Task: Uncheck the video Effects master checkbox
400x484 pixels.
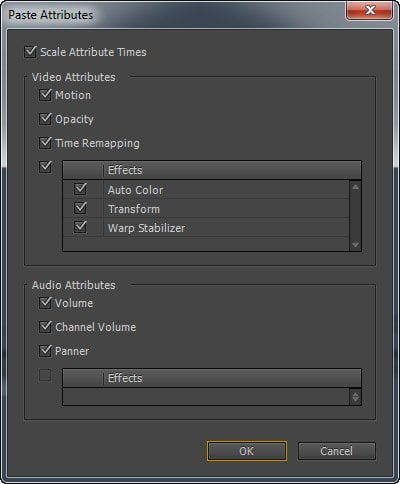Action: coord(45,167)
